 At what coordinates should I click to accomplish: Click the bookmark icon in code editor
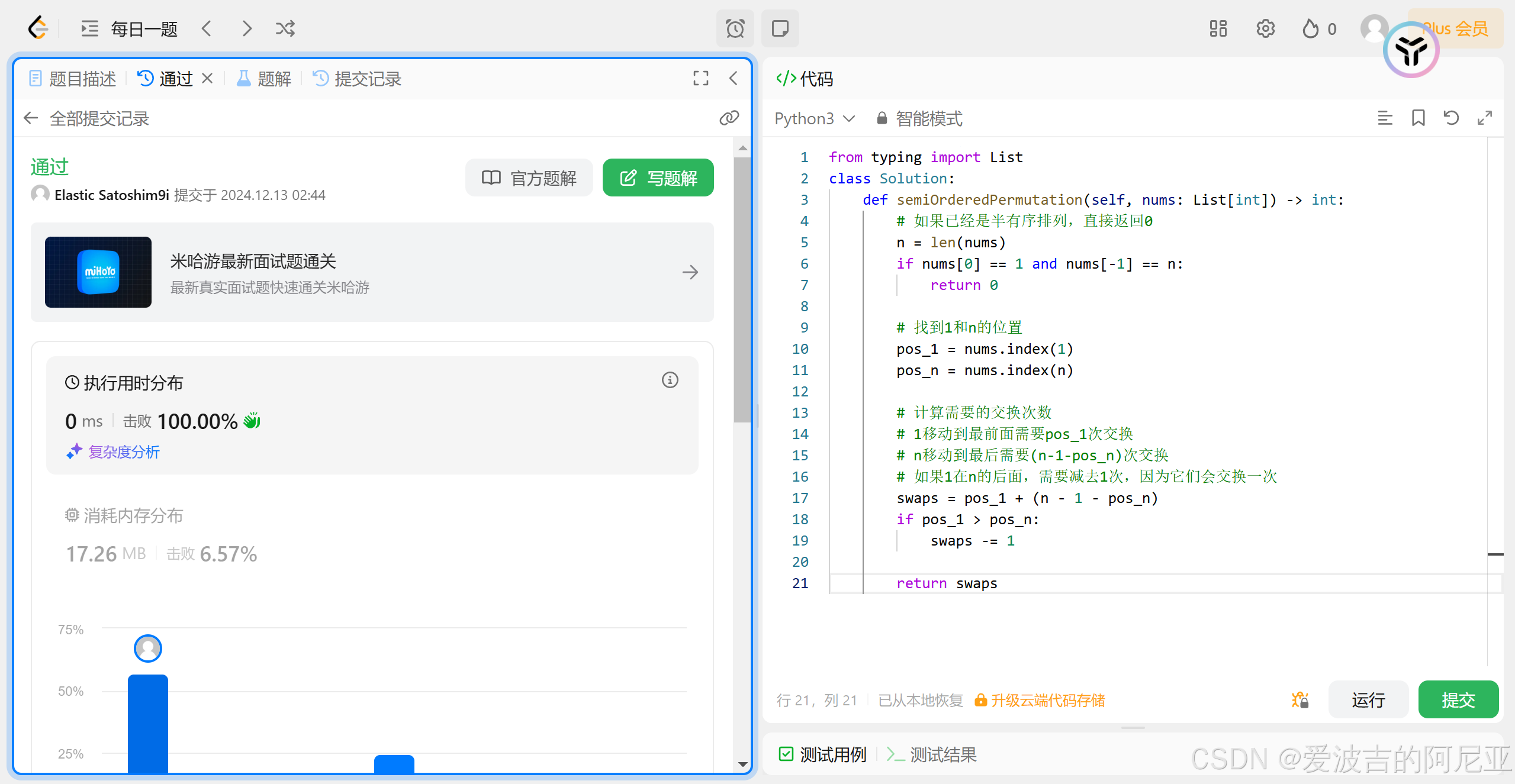[x=1418, y=118]
